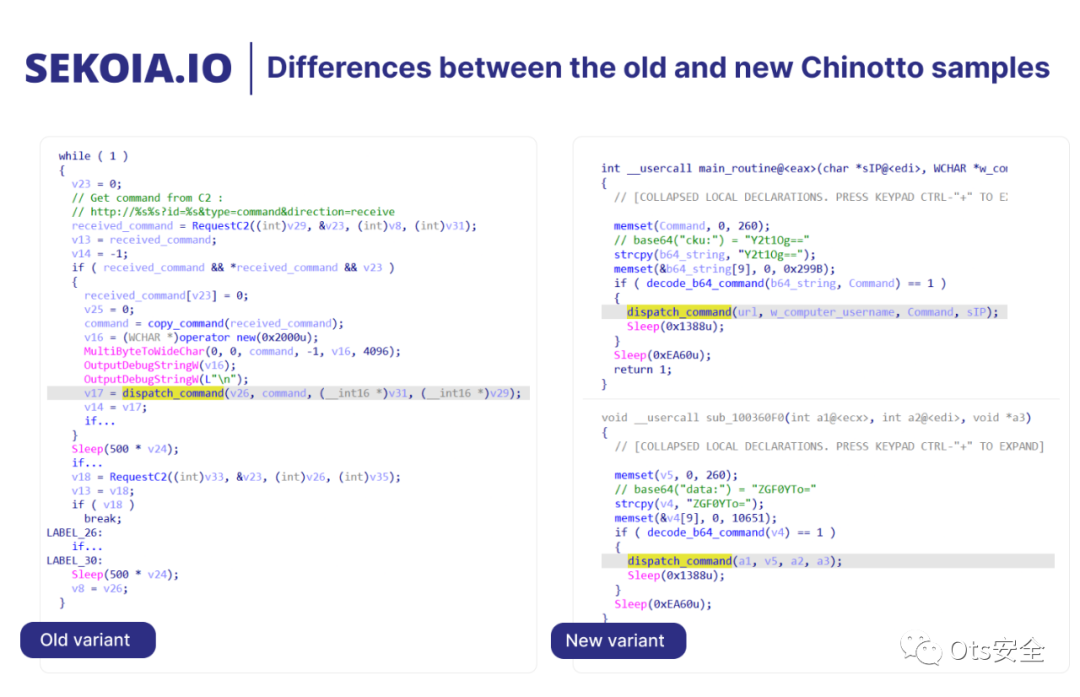
Task: Select the http://%s%s?id=%s&type=command URL comment
Action: 233,211
